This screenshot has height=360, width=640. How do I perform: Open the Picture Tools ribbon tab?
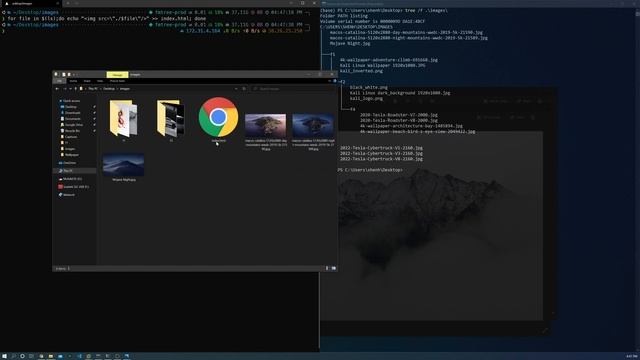point(117,81)
